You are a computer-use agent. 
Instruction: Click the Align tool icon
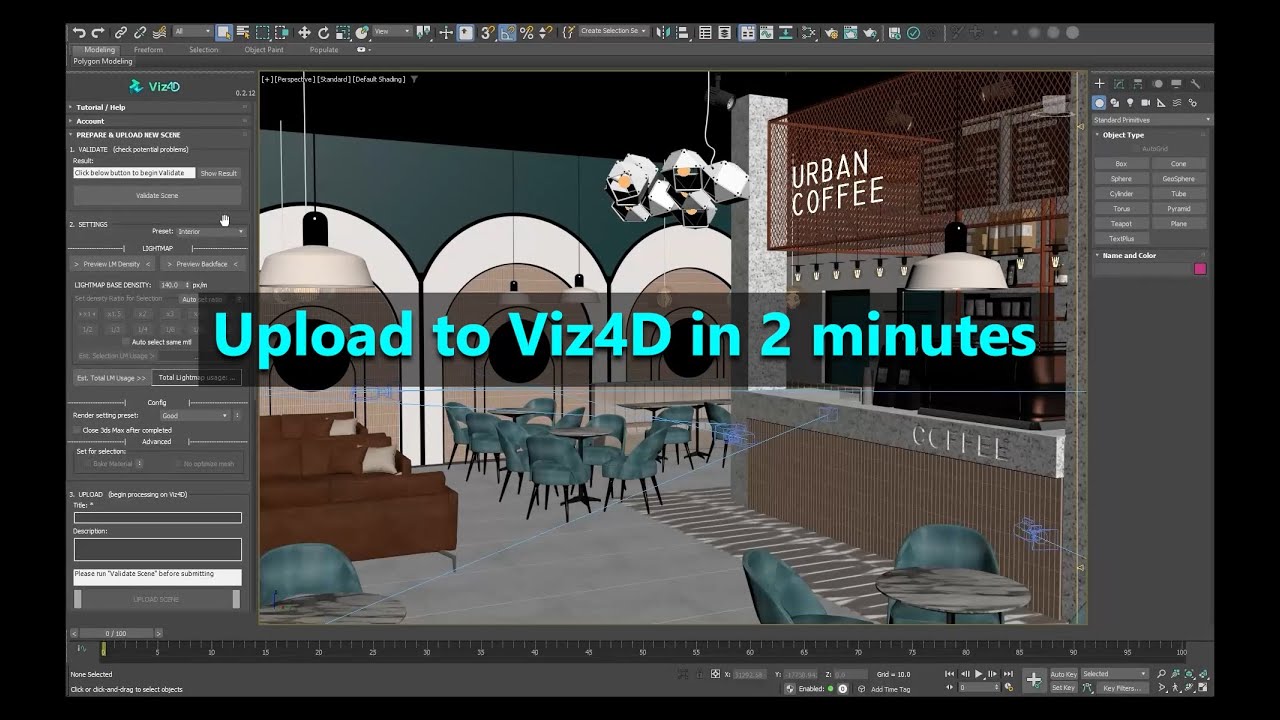pyautogui.click(x=682, y=32)
